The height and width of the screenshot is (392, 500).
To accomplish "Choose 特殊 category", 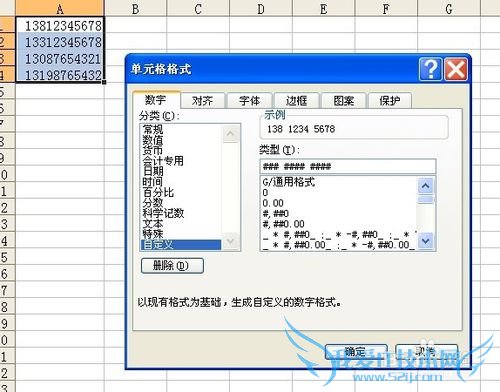I will 181,234.
